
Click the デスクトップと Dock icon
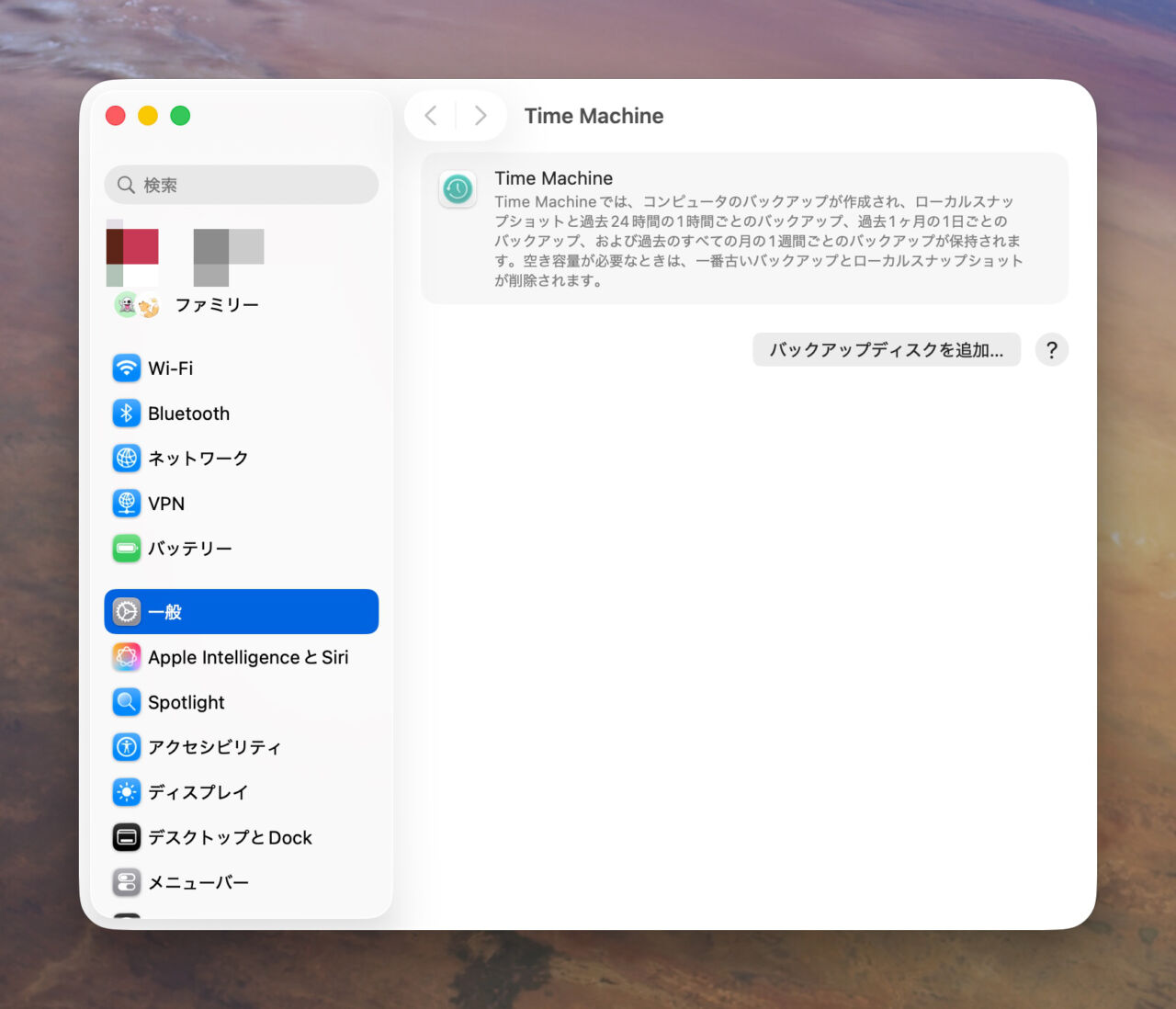point(127,837)
